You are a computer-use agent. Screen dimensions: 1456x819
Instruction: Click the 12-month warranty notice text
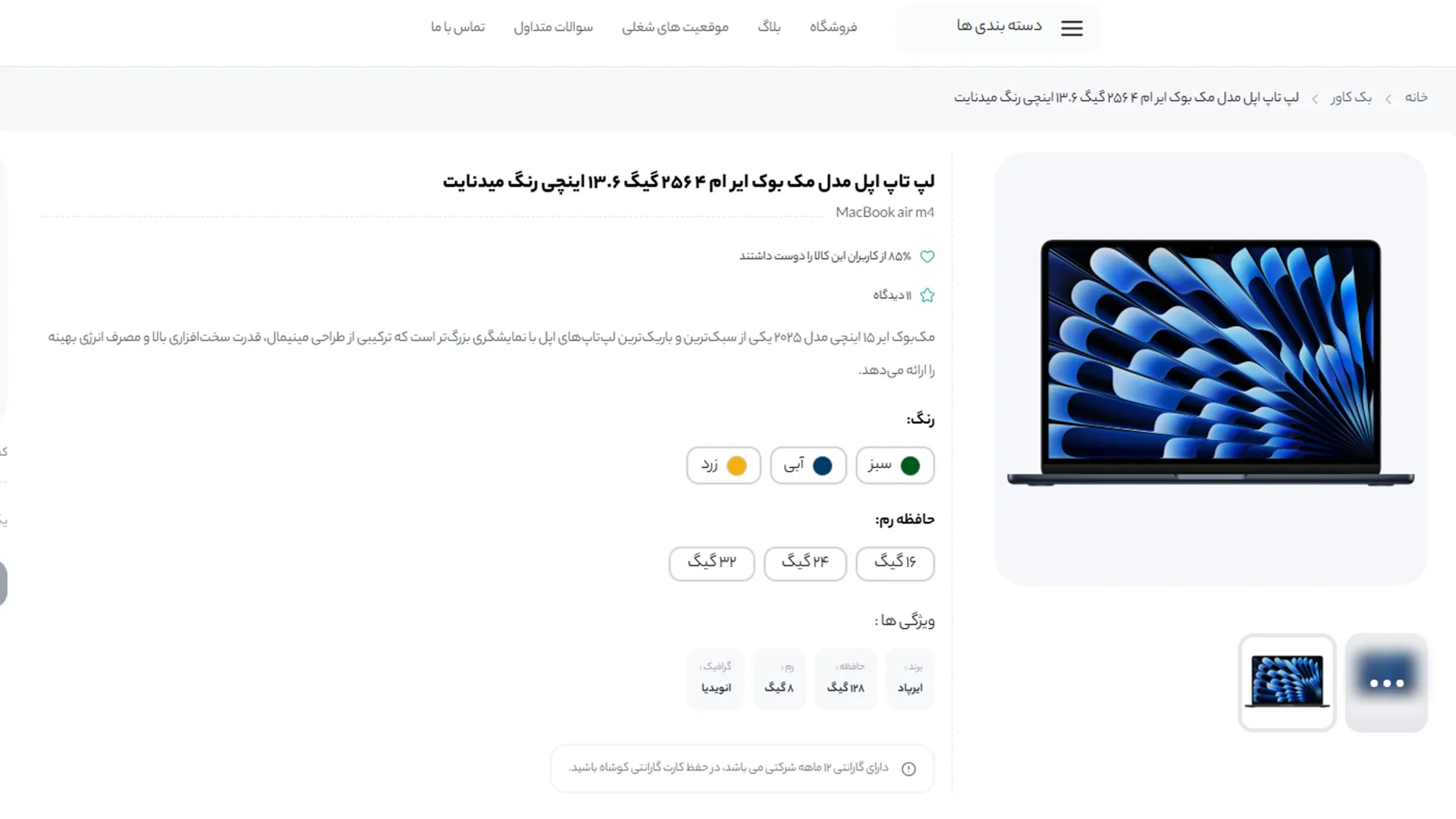729,767
